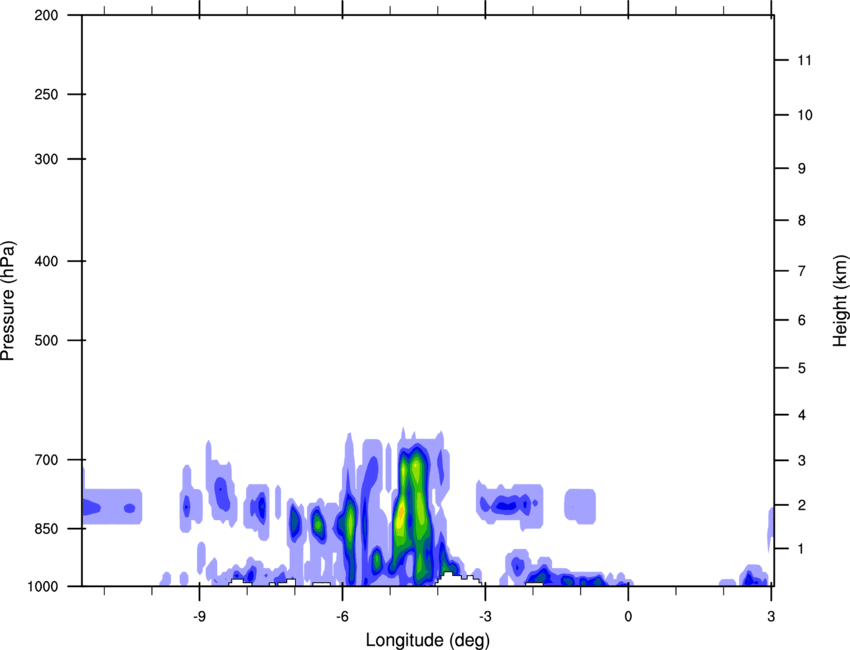Screen dimensions: 850x650
Task: Select the 700 pressure tick label
Action: click(46, 460)
